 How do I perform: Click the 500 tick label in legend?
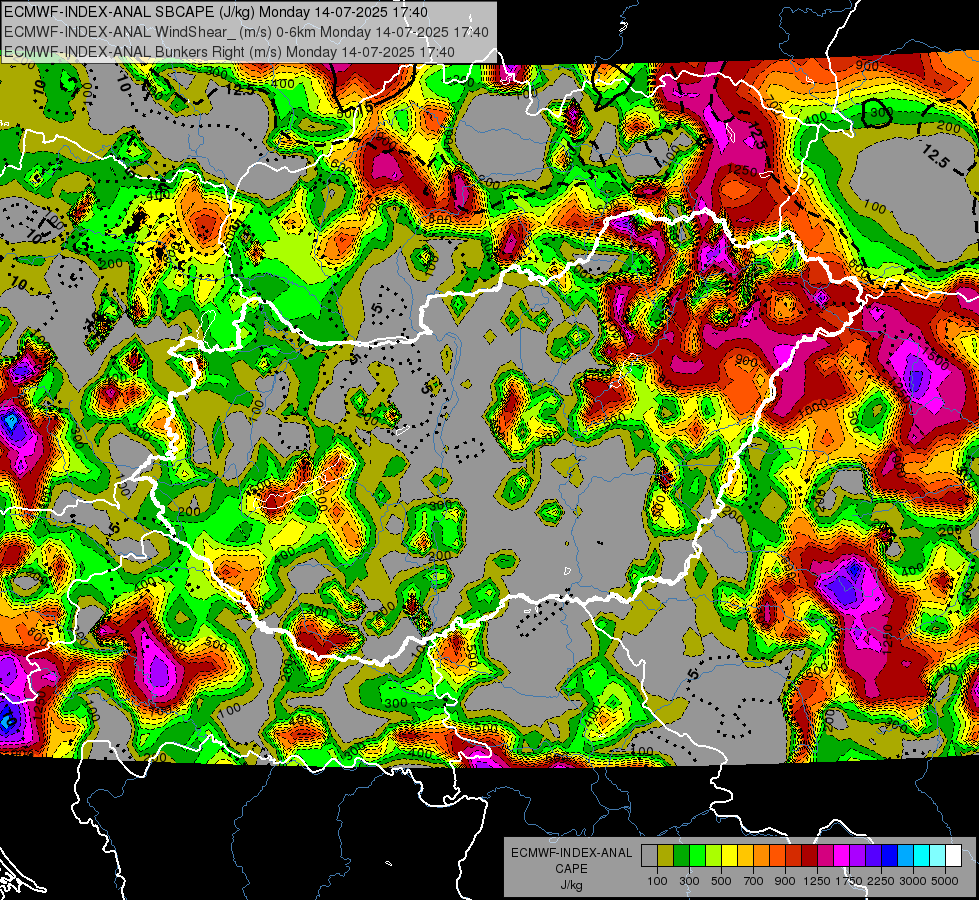(x=721, y=881)
